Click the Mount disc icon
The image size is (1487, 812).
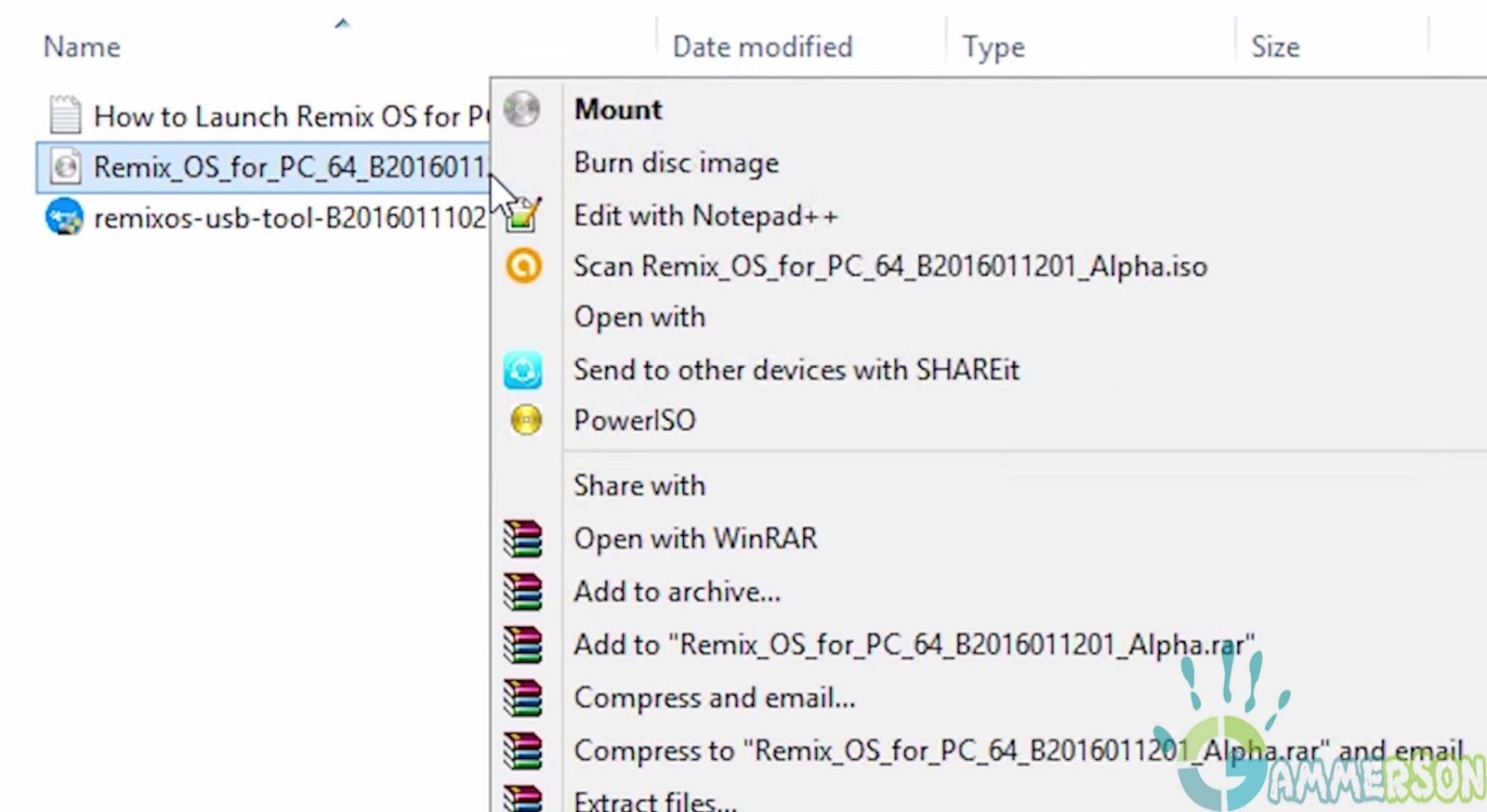pos(522,110)
